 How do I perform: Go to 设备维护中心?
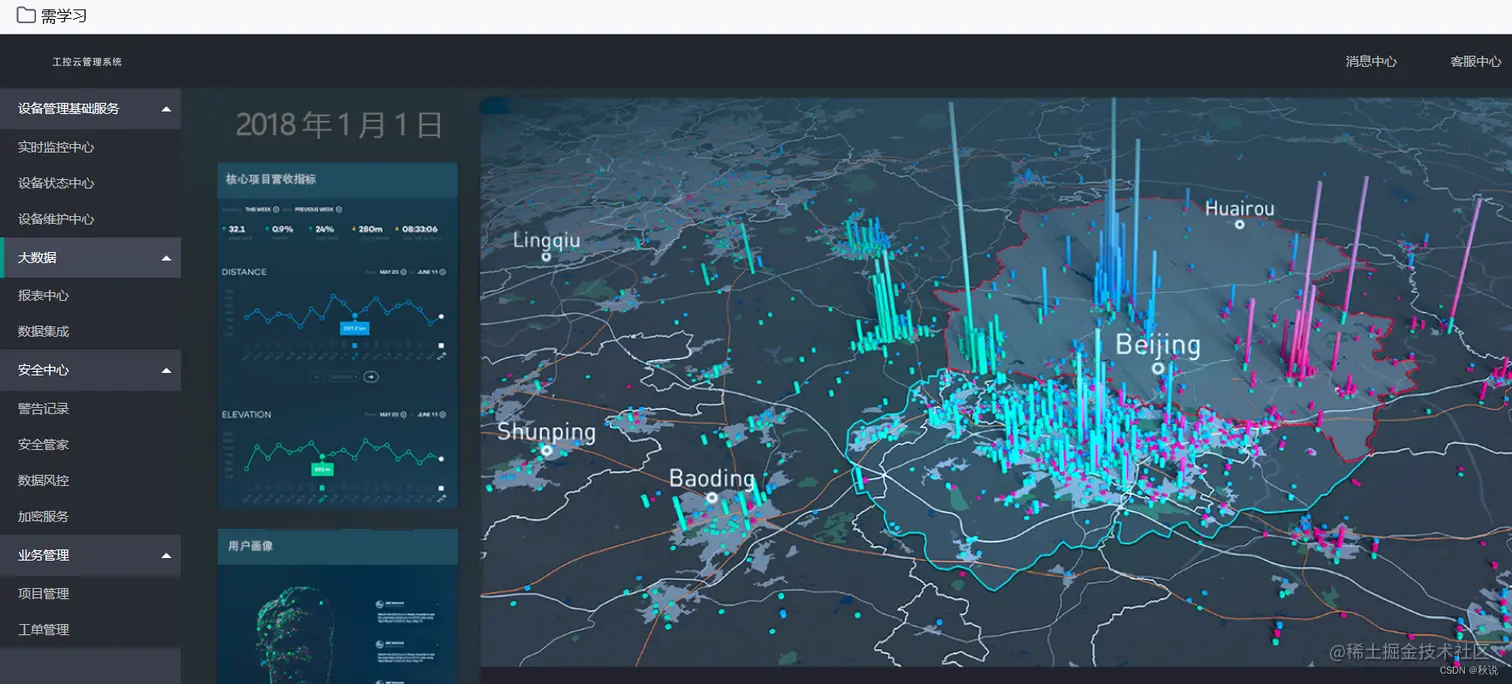pos(56,219)
